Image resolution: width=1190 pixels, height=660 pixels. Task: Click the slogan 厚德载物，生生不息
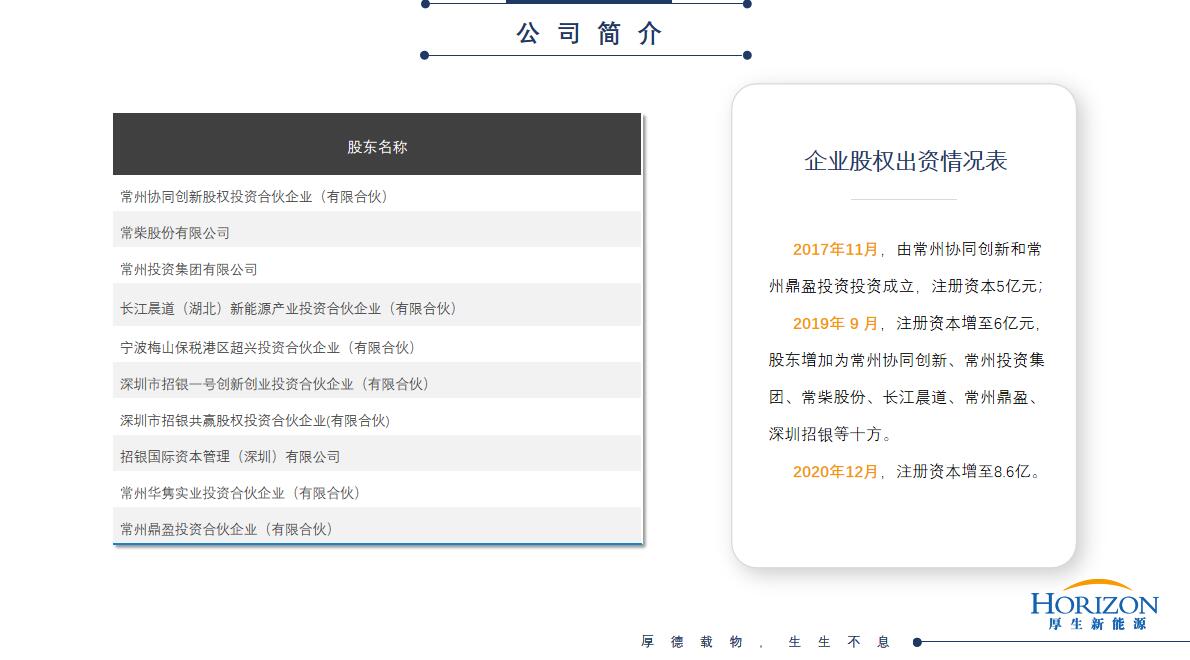click(x=765, y=642)
